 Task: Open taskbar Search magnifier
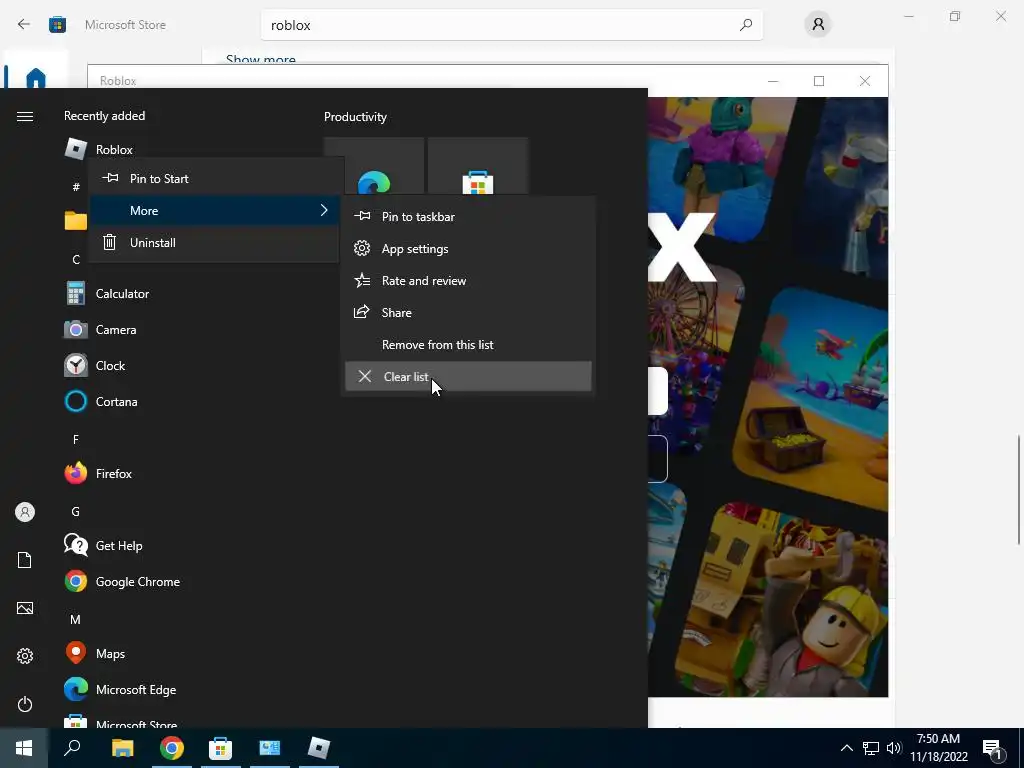[72, 748]
